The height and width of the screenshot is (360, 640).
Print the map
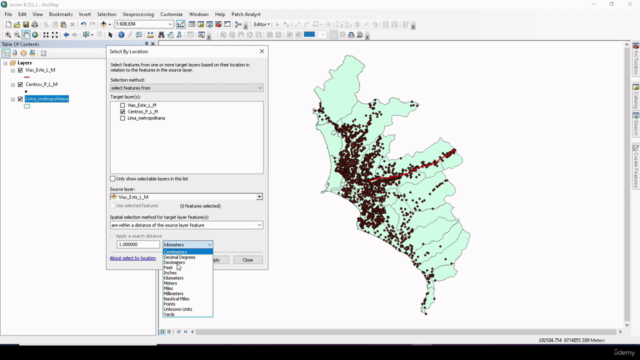coord(35,24)
